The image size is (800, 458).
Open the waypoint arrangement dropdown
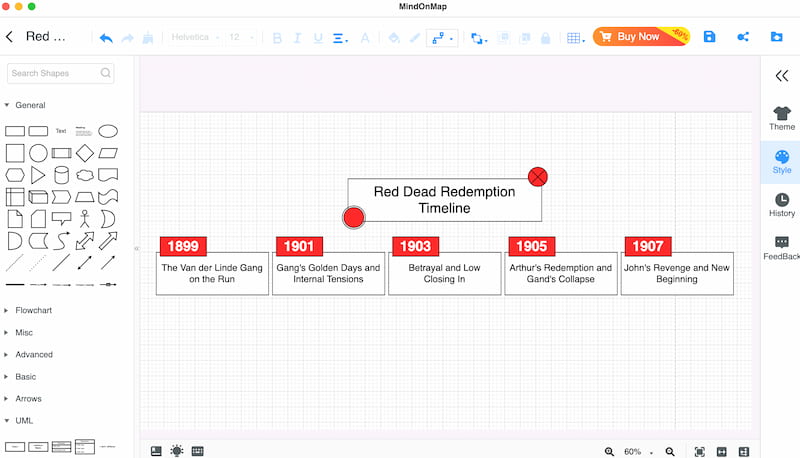tap(479, 38)
